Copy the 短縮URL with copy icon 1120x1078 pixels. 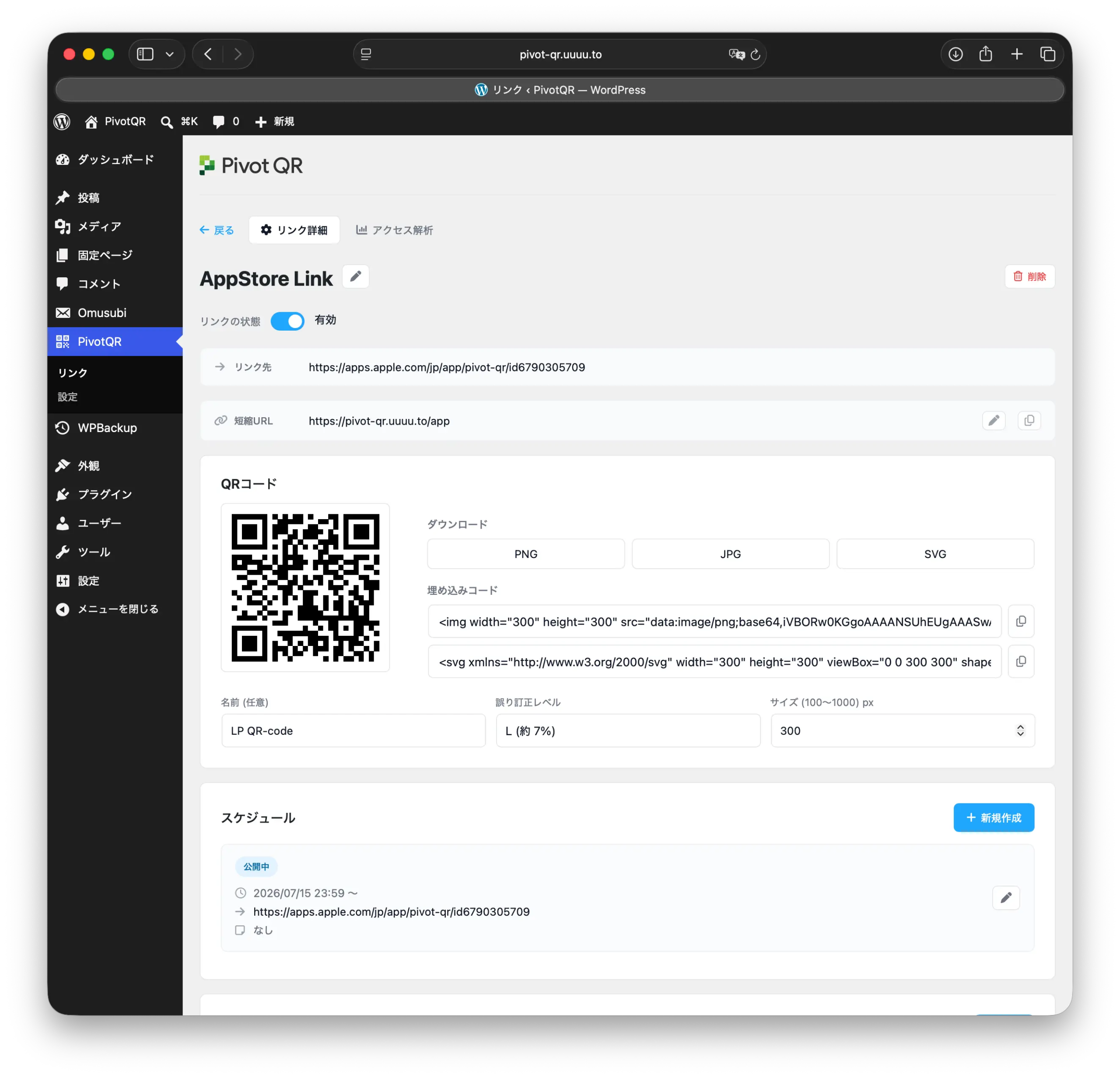click(x=1029, y=420)
